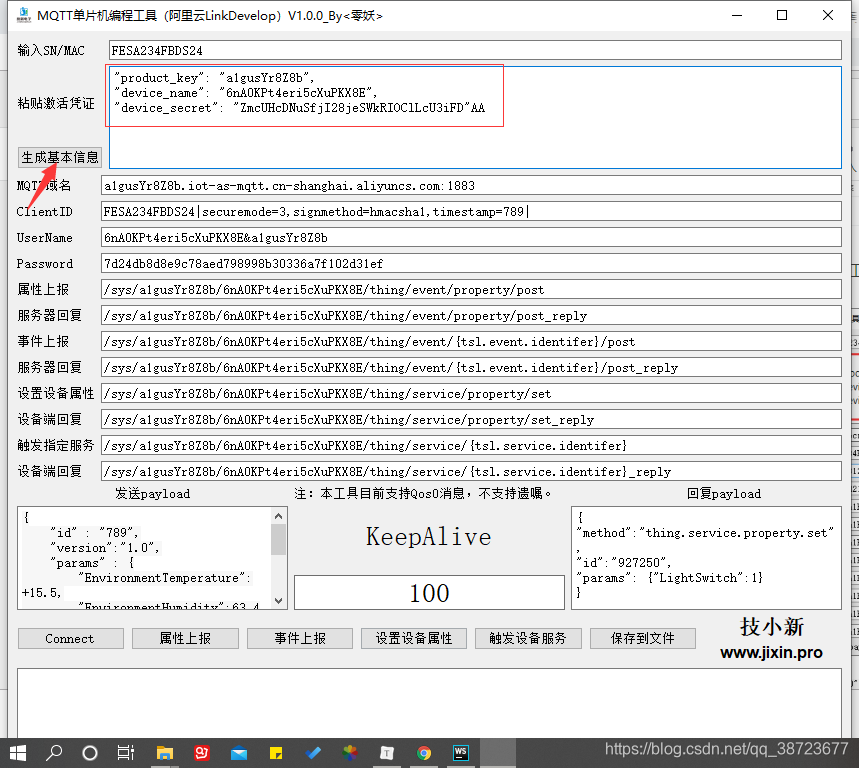This screenshot has height=768, width=859.
Task: Open the blue checkmark To Do app
Action: [313, 753]
